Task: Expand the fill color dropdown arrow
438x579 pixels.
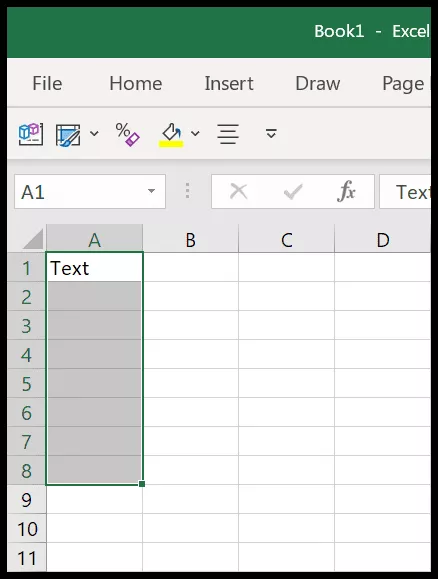Action: click(x=195, y=133)
